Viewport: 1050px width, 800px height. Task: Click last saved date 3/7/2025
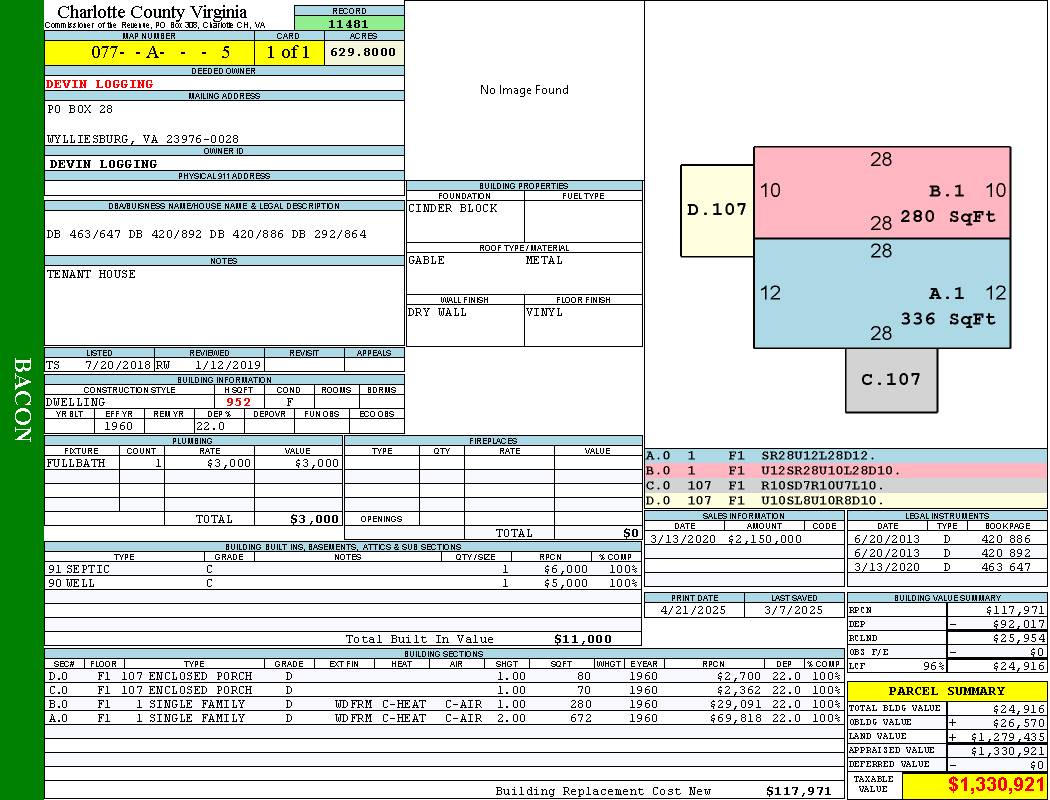[794, 611]
